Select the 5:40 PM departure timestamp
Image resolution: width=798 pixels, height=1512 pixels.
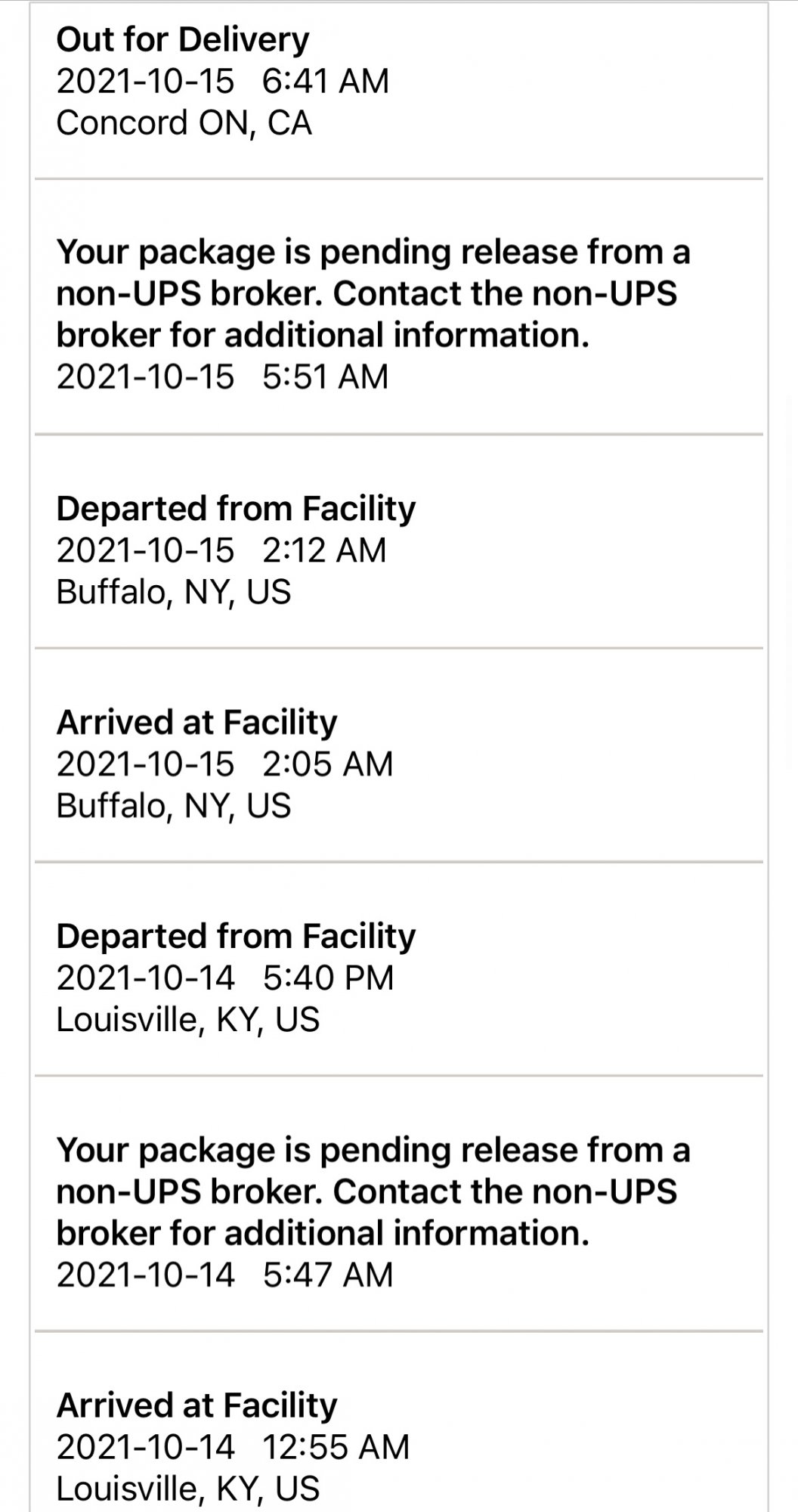pos(224,978)
